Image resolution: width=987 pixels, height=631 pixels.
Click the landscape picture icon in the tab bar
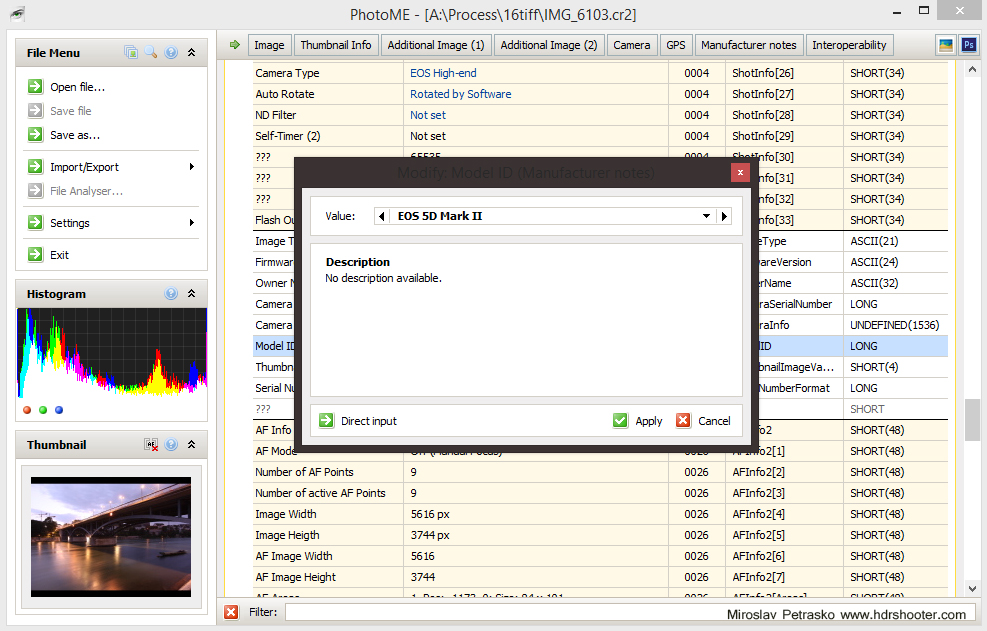pyautogui.click(x=946, y=45)
